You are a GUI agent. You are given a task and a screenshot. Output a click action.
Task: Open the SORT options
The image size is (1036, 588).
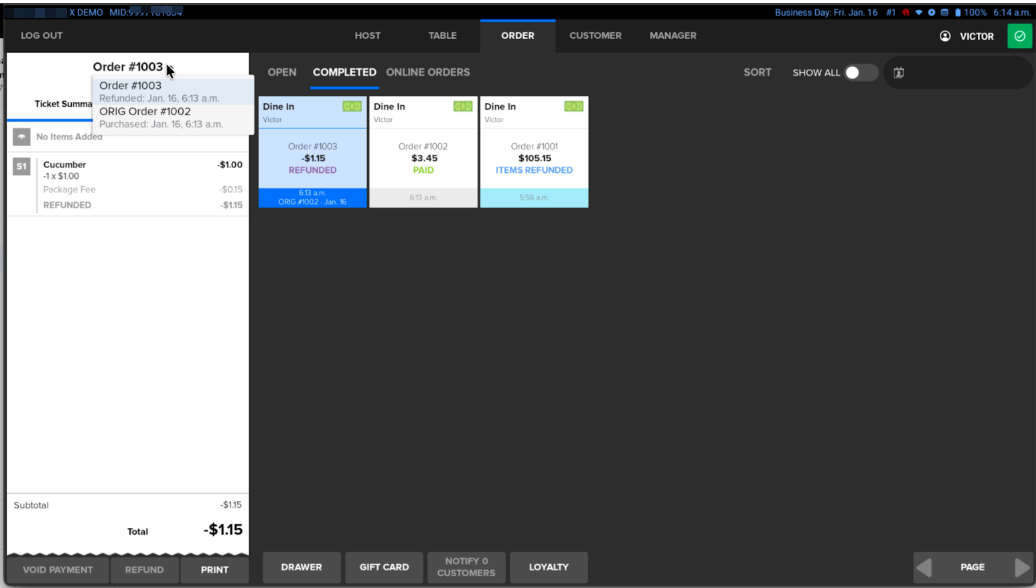[x=757, y=73]
